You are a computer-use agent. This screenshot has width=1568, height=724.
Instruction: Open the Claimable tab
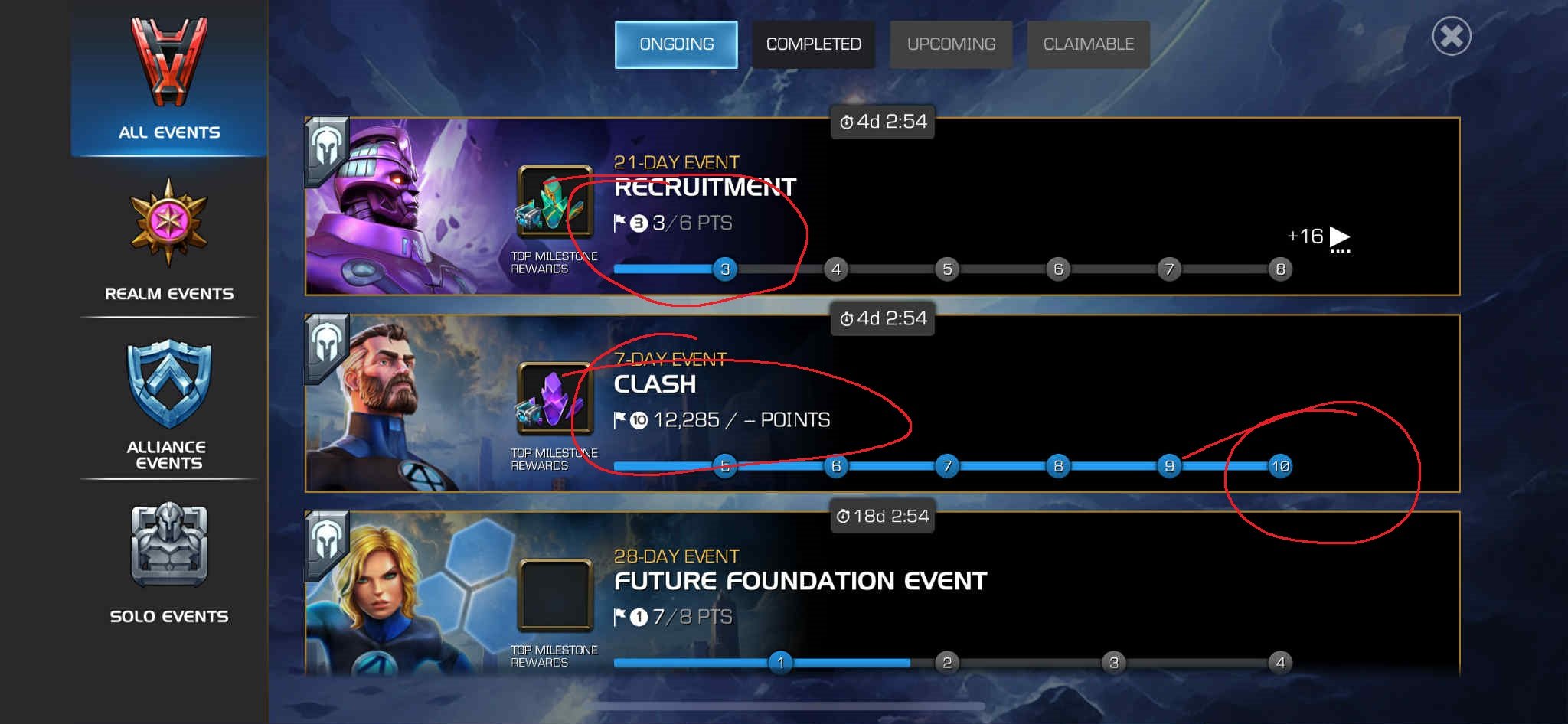1088,44
